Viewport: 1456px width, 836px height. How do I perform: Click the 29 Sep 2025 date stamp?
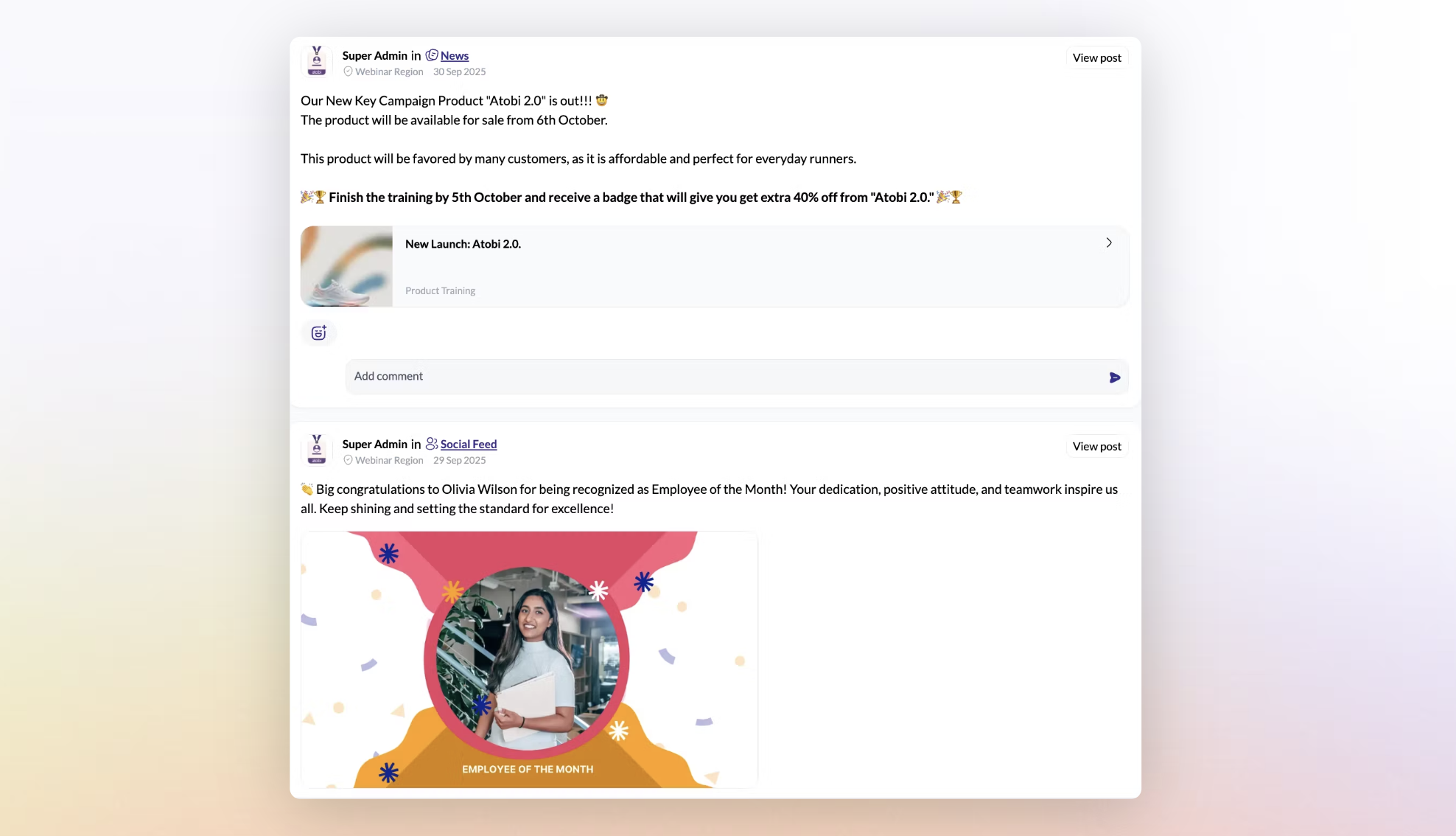459,460
